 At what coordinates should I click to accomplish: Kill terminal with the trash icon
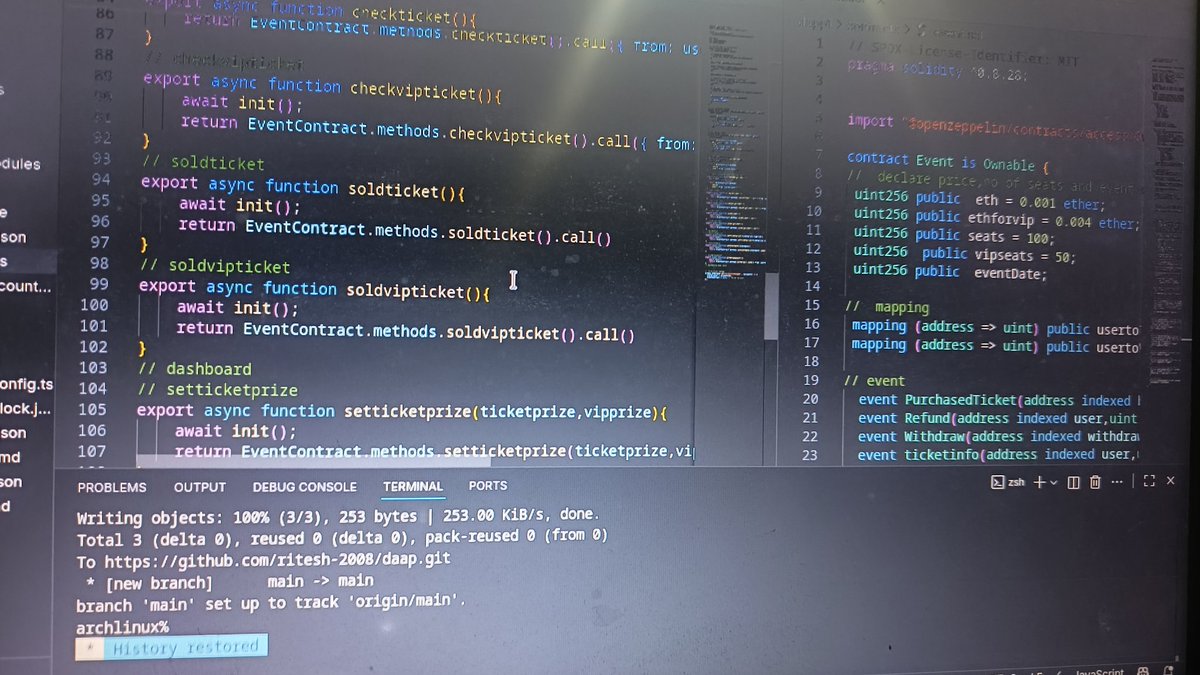(1095, 482)
